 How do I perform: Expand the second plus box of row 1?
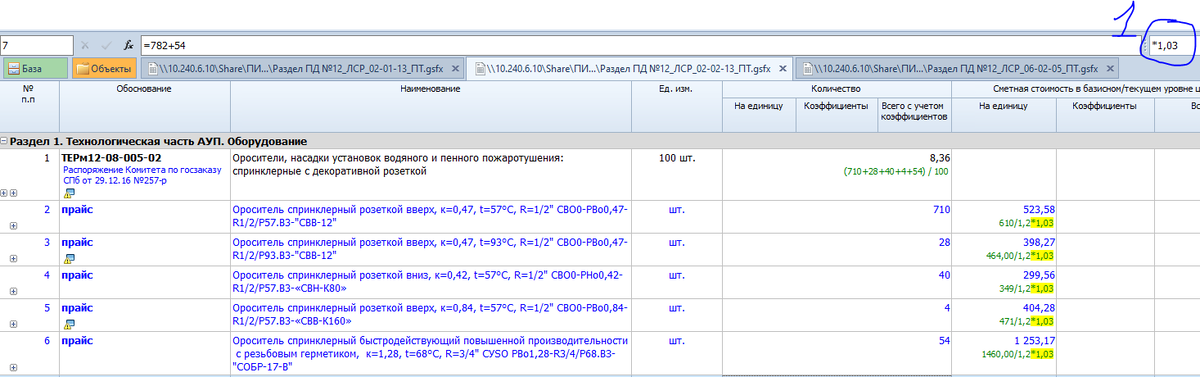tap(14, 192)
